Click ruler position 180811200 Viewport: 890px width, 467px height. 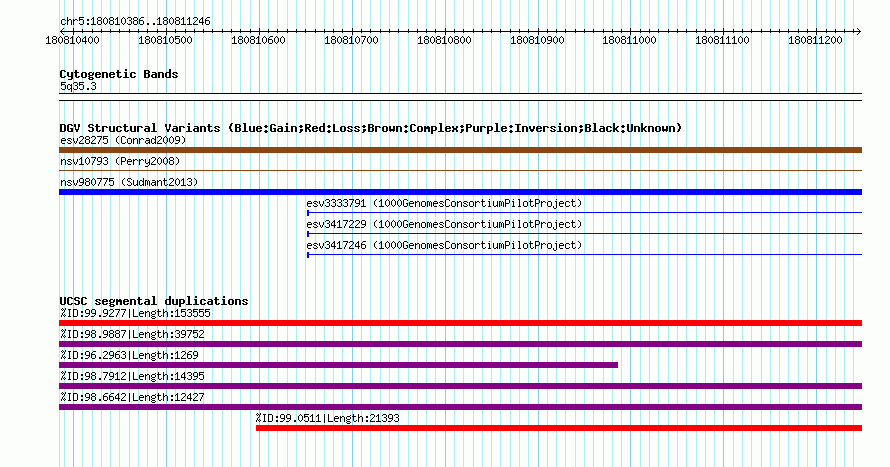point(816,40)
